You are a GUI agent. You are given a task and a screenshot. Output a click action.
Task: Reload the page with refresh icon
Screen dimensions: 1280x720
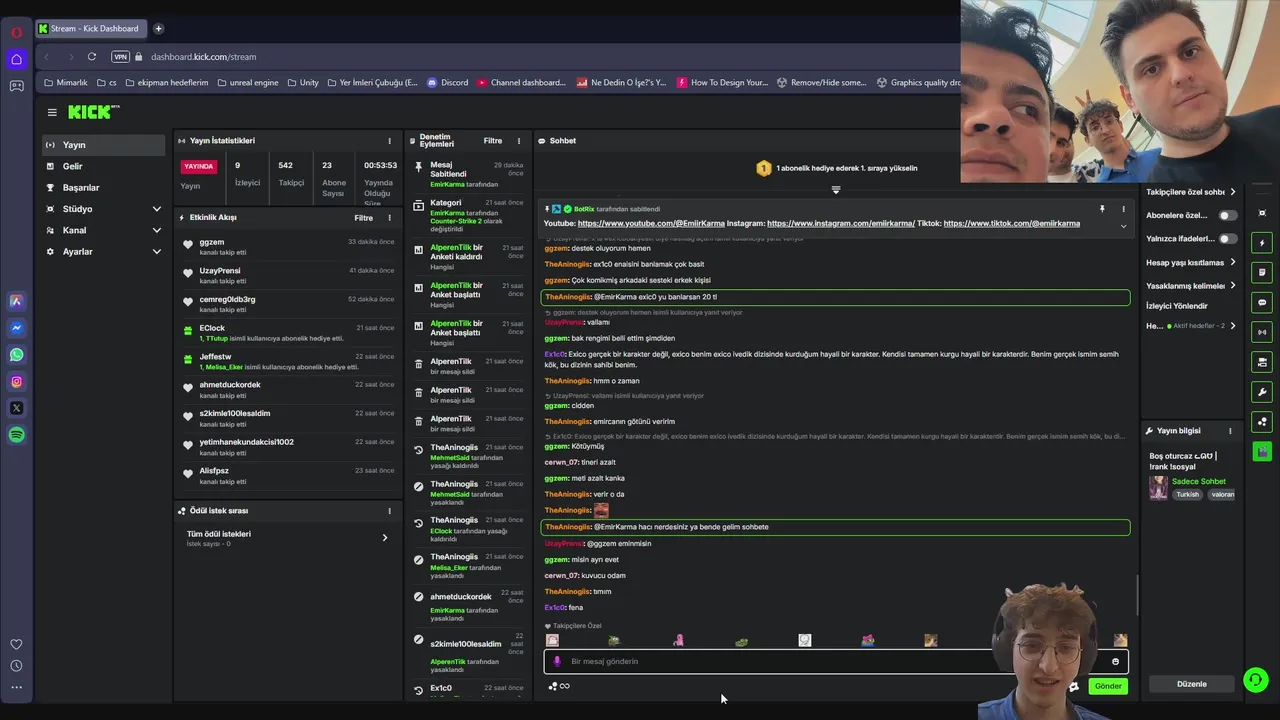coord(91,57)
